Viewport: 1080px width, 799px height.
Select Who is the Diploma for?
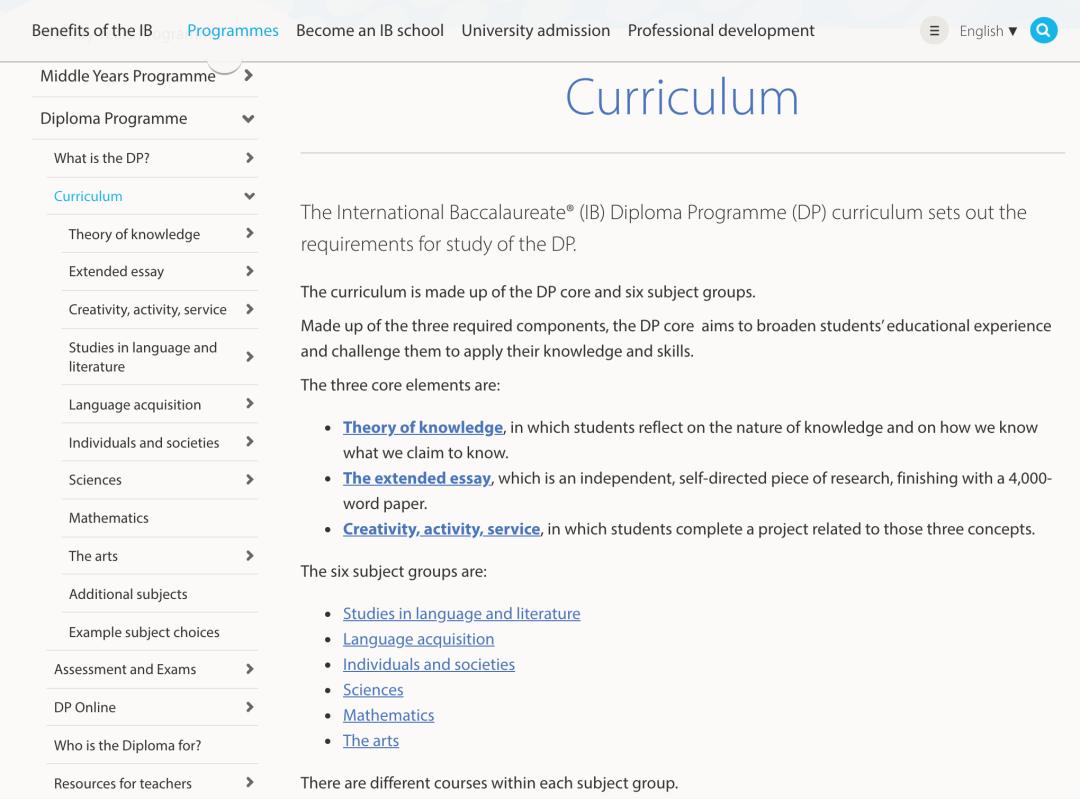tap(128, 745)
